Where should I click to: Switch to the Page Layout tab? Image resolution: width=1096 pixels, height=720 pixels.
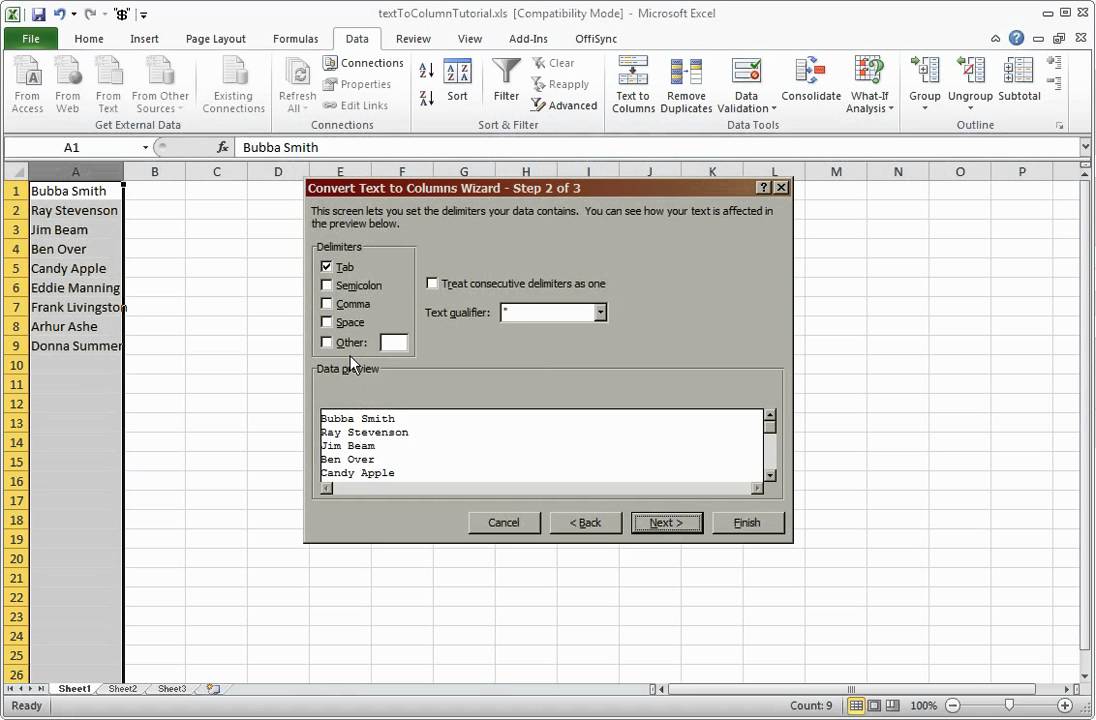pos(215,38)
